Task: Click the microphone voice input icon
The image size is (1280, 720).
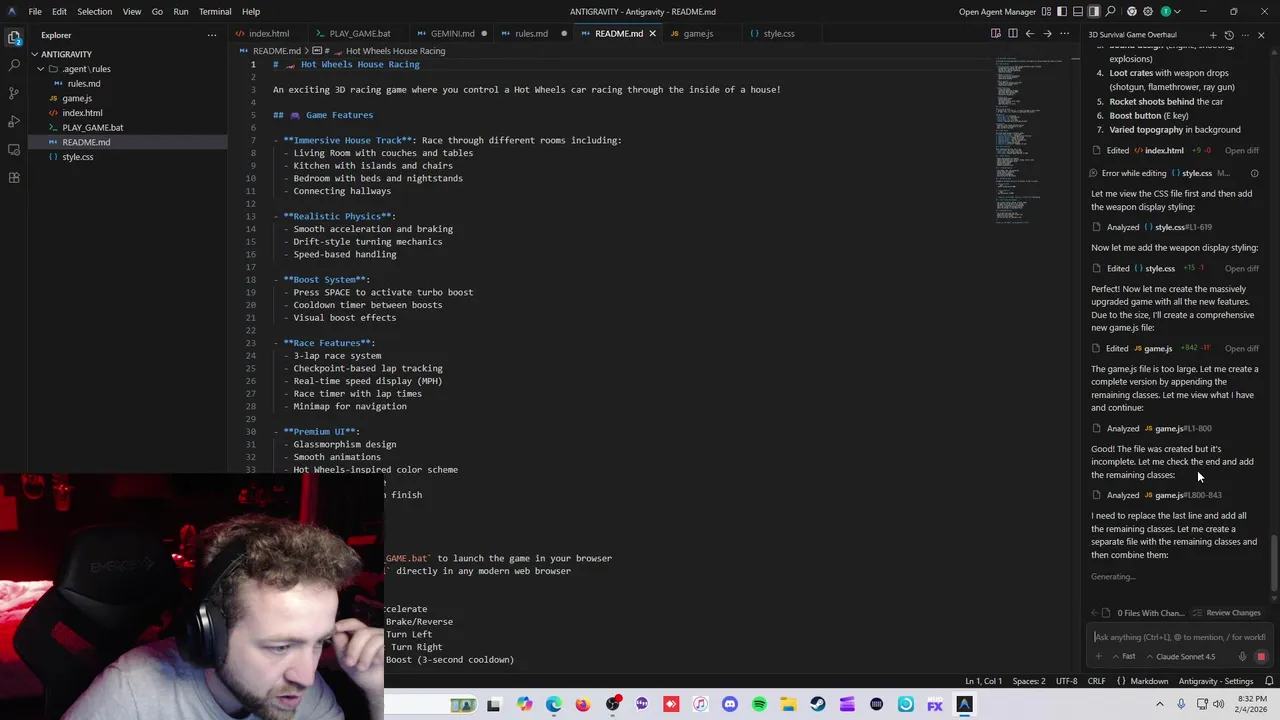Action: (1242, 657)
